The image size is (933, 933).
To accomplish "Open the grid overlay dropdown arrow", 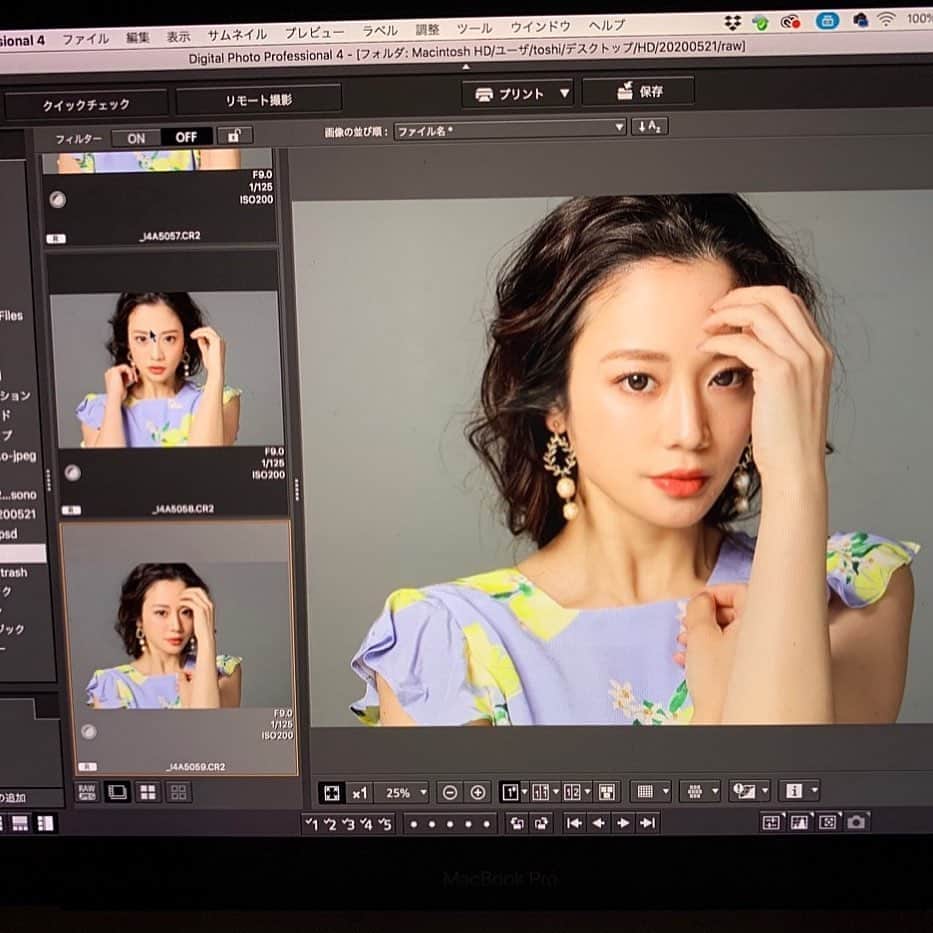I will point(665,791).
